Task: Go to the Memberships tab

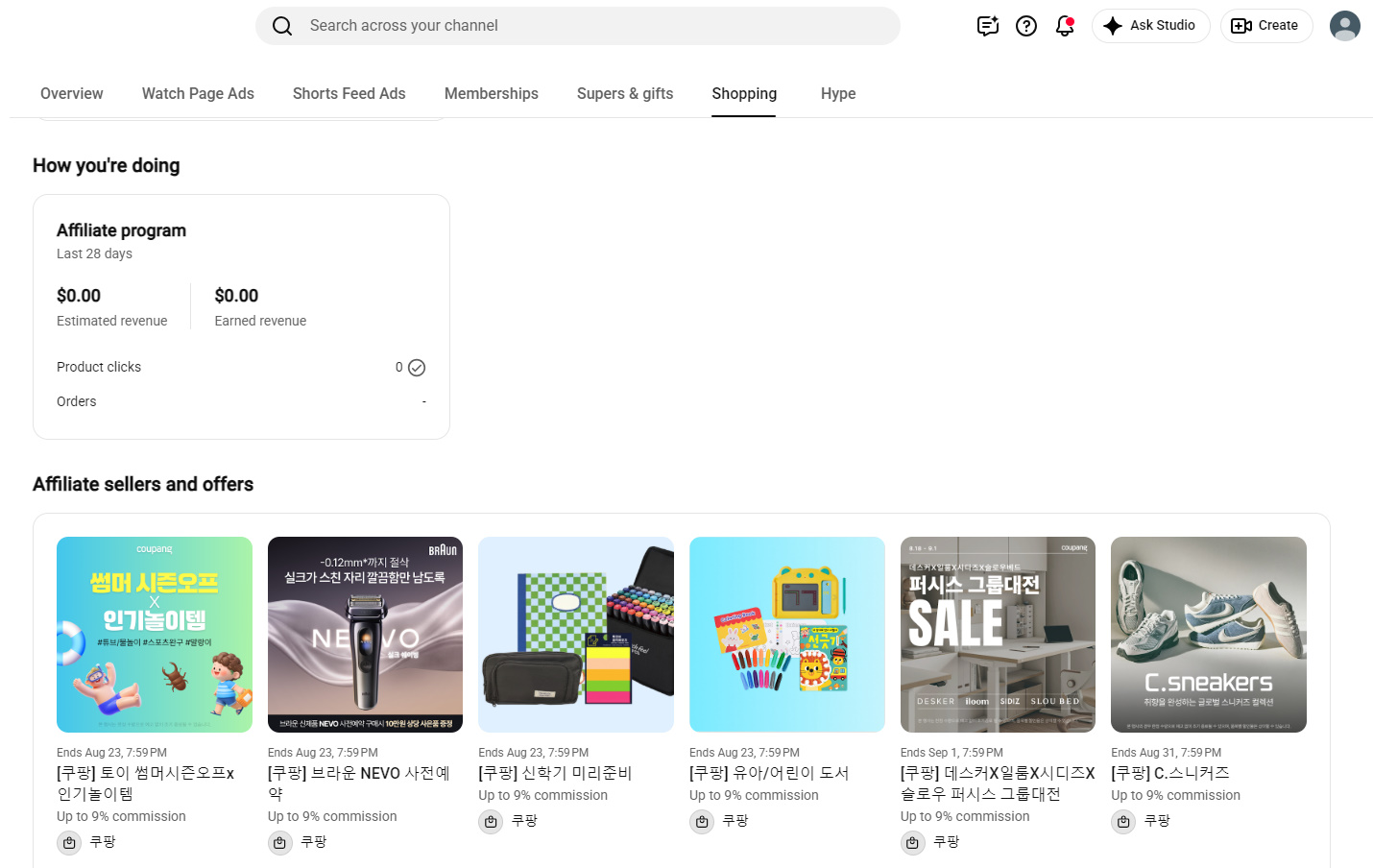Action: 492,93
